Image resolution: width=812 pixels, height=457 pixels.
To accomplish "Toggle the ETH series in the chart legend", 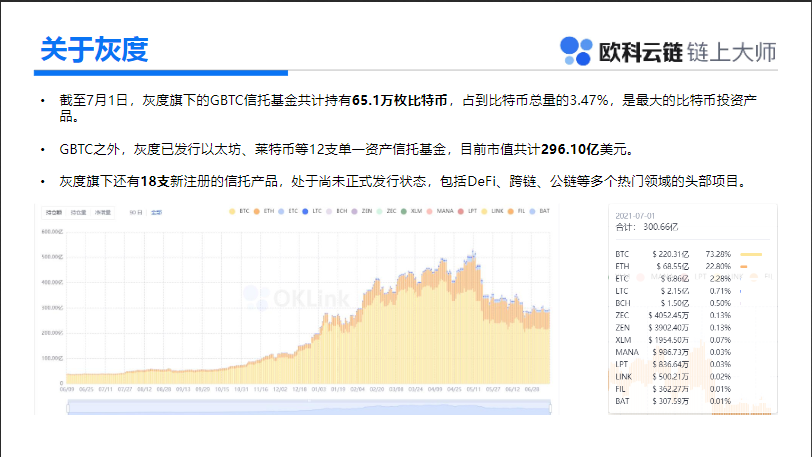I will click(264, 211).
